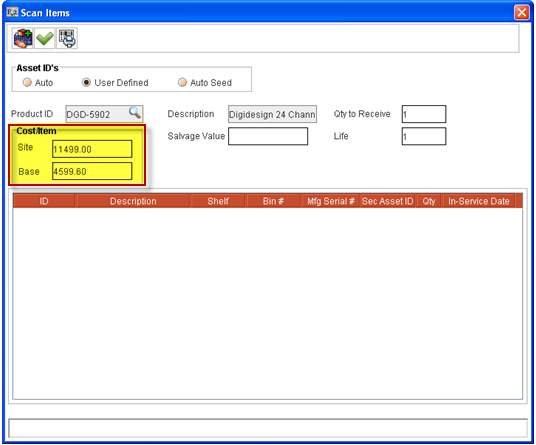This screenshot has height=445, width=536.
Task: Click the Base cost field 4599.60
Action: click(92, 171)
